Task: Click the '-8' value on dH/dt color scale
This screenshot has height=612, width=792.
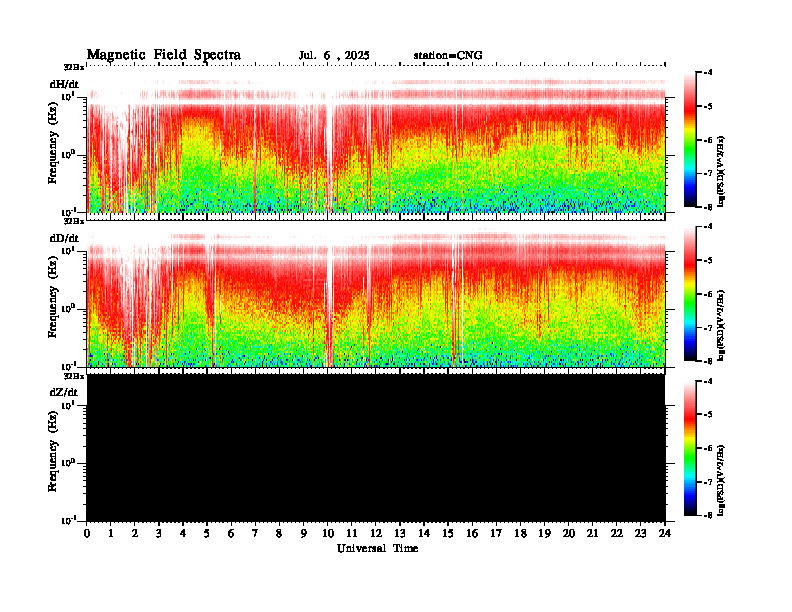Action: [x=709, y=207]
